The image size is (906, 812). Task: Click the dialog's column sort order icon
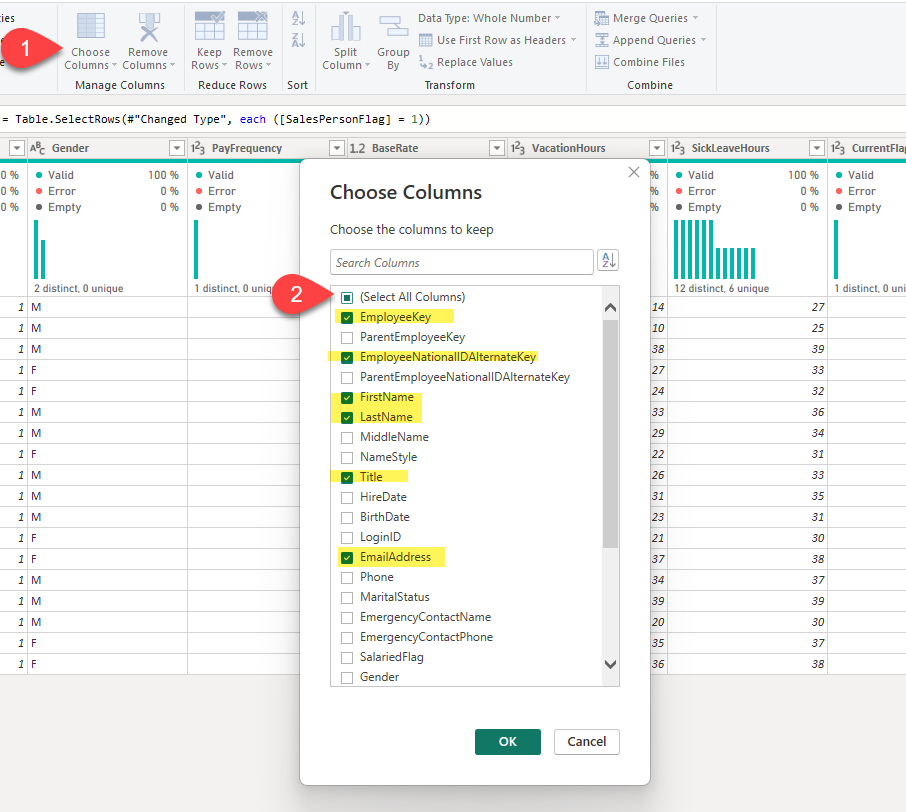[608, 261]
